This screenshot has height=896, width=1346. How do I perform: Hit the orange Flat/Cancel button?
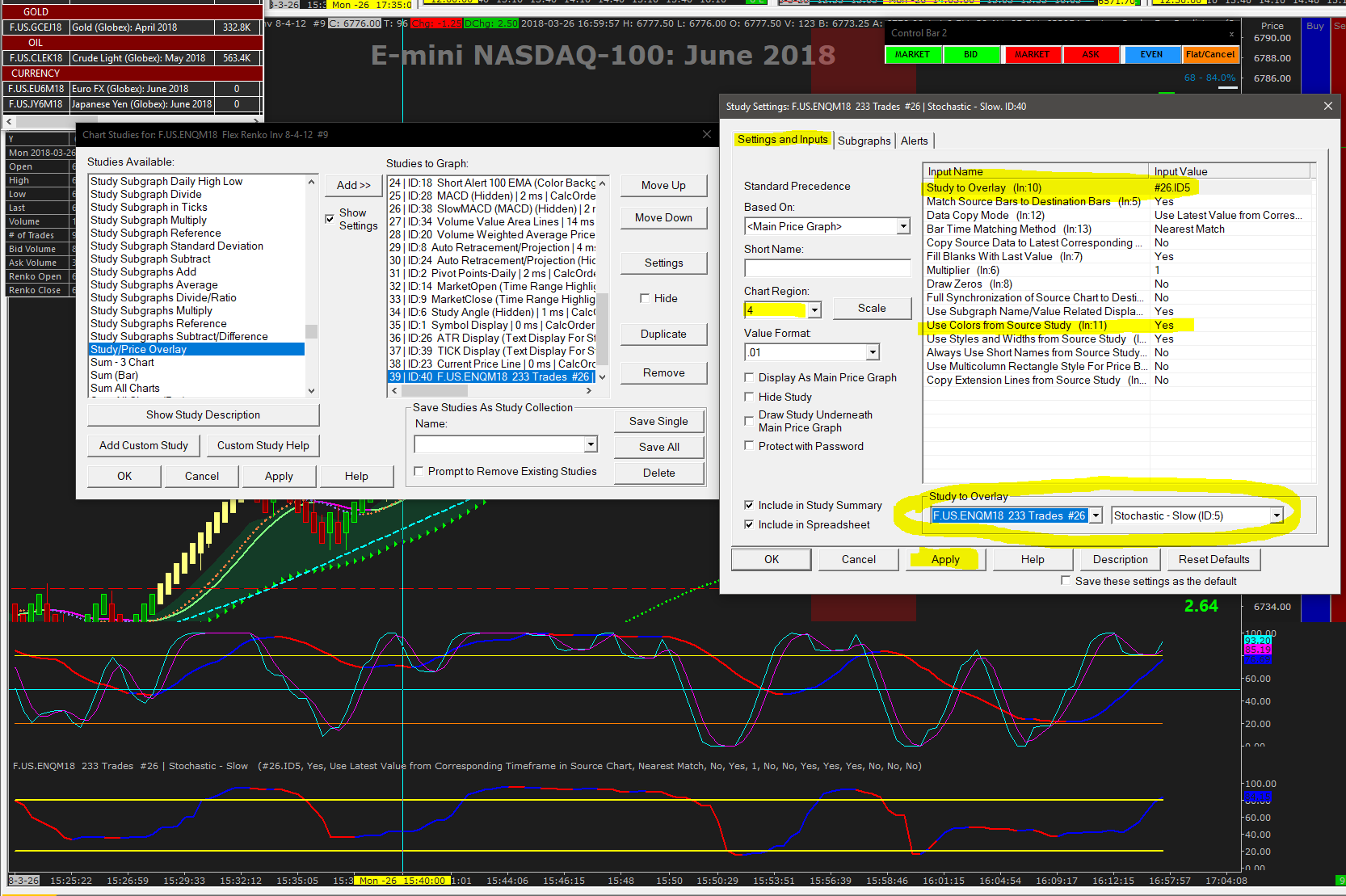pyautogui.click(x=1209, y=54)
